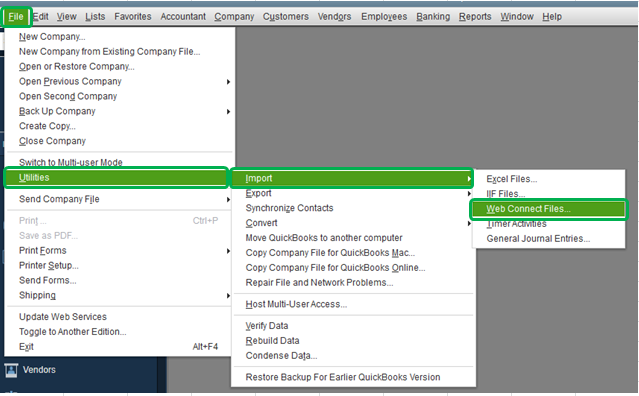
Task: Select Close Company
Action: click(119, 141)
